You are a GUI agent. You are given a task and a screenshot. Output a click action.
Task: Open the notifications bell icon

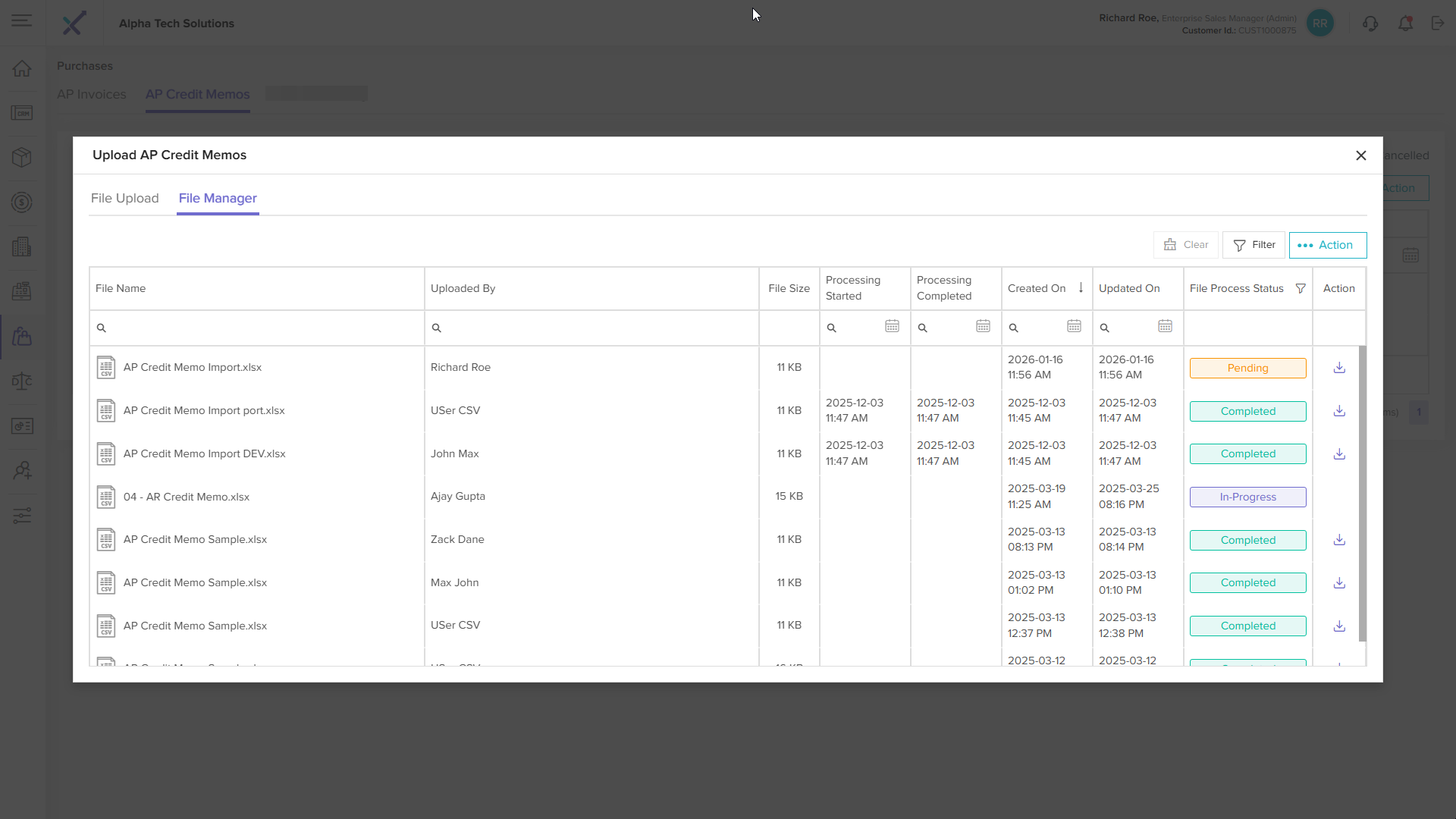(x=1405, y=24)
